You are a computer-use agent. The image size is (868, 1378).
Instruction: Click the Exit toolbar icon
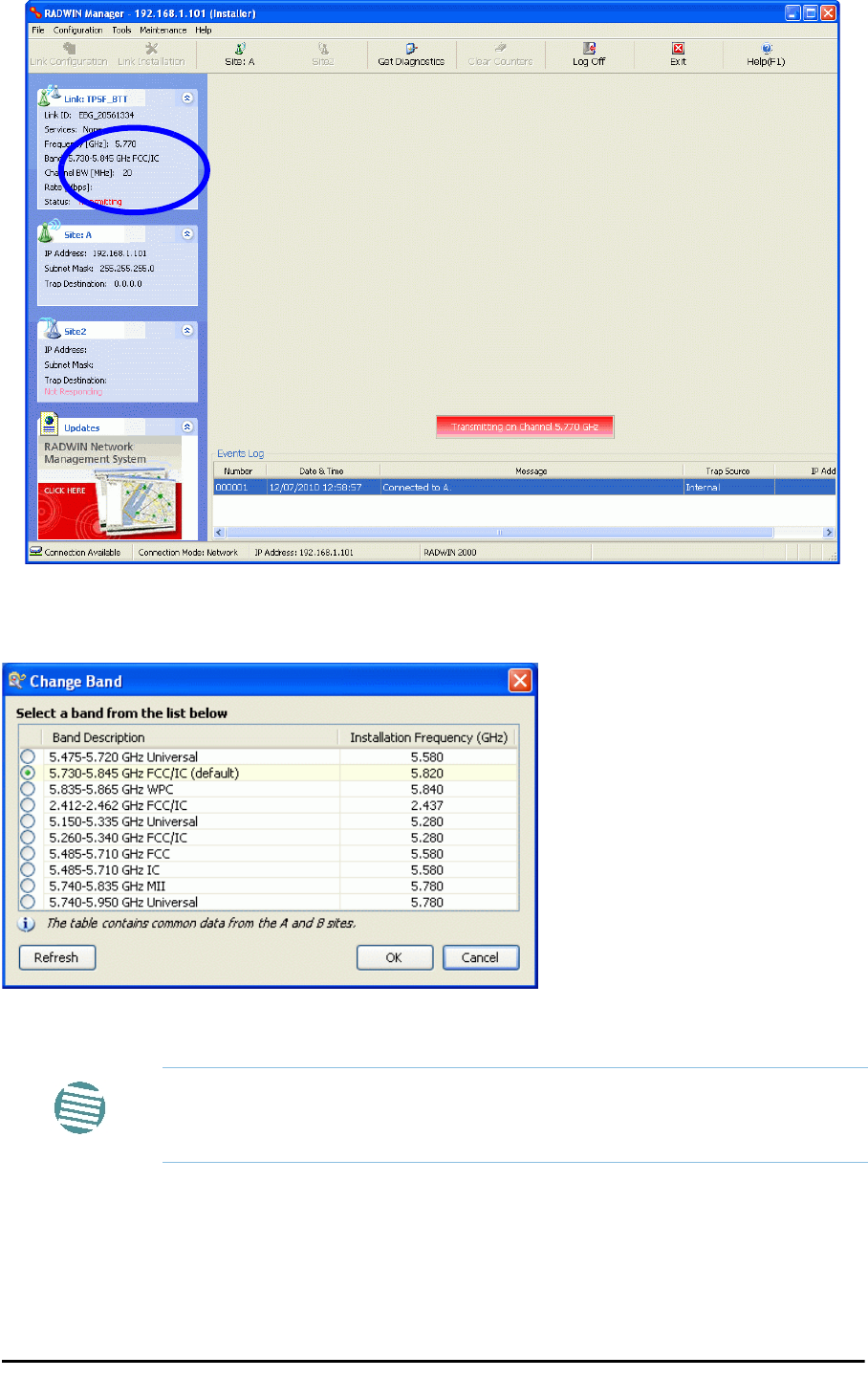click(x=678, y=55)
